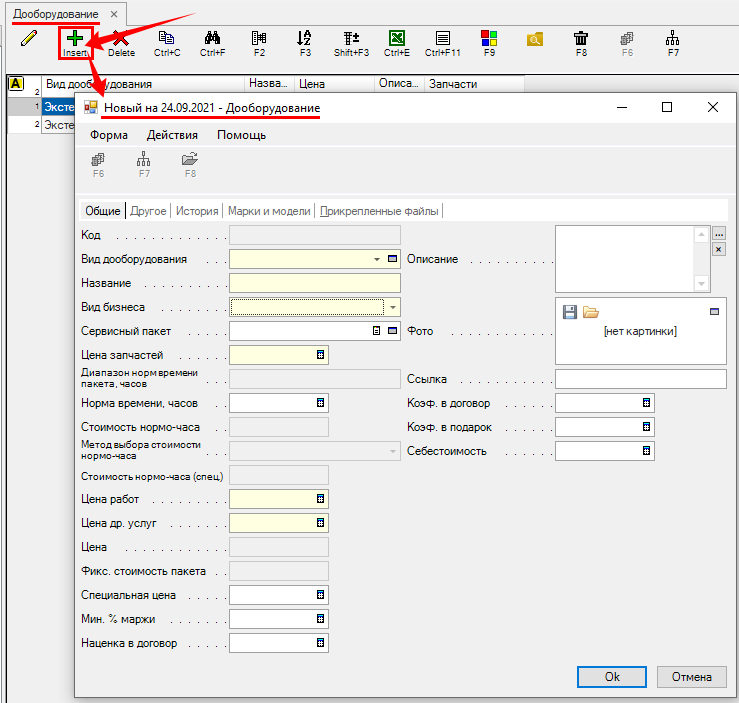
Task: Open the Действия menu
Action: (x=172, y=135)
